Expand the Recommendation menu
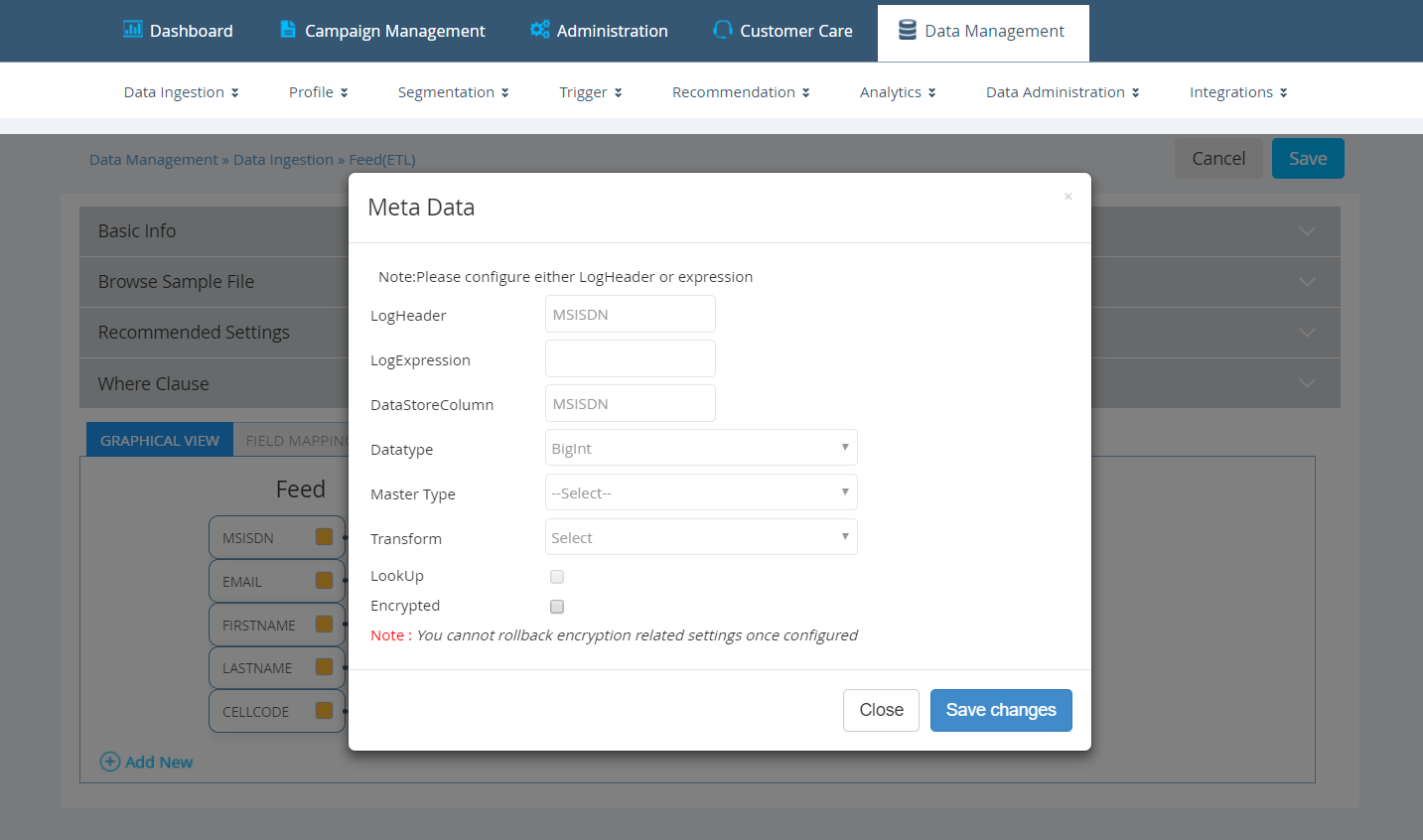1423x840 pixels. tap(741, 92)
